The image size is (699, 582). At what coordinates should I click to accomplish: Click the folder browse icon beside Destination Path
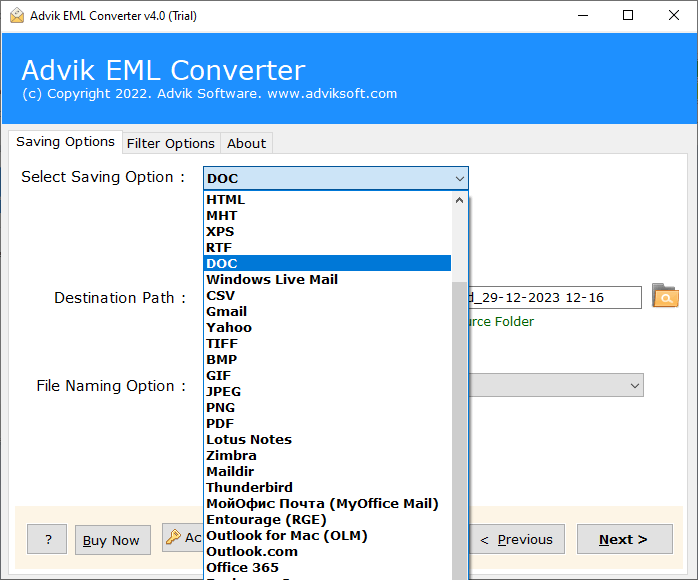coord(665,296)
